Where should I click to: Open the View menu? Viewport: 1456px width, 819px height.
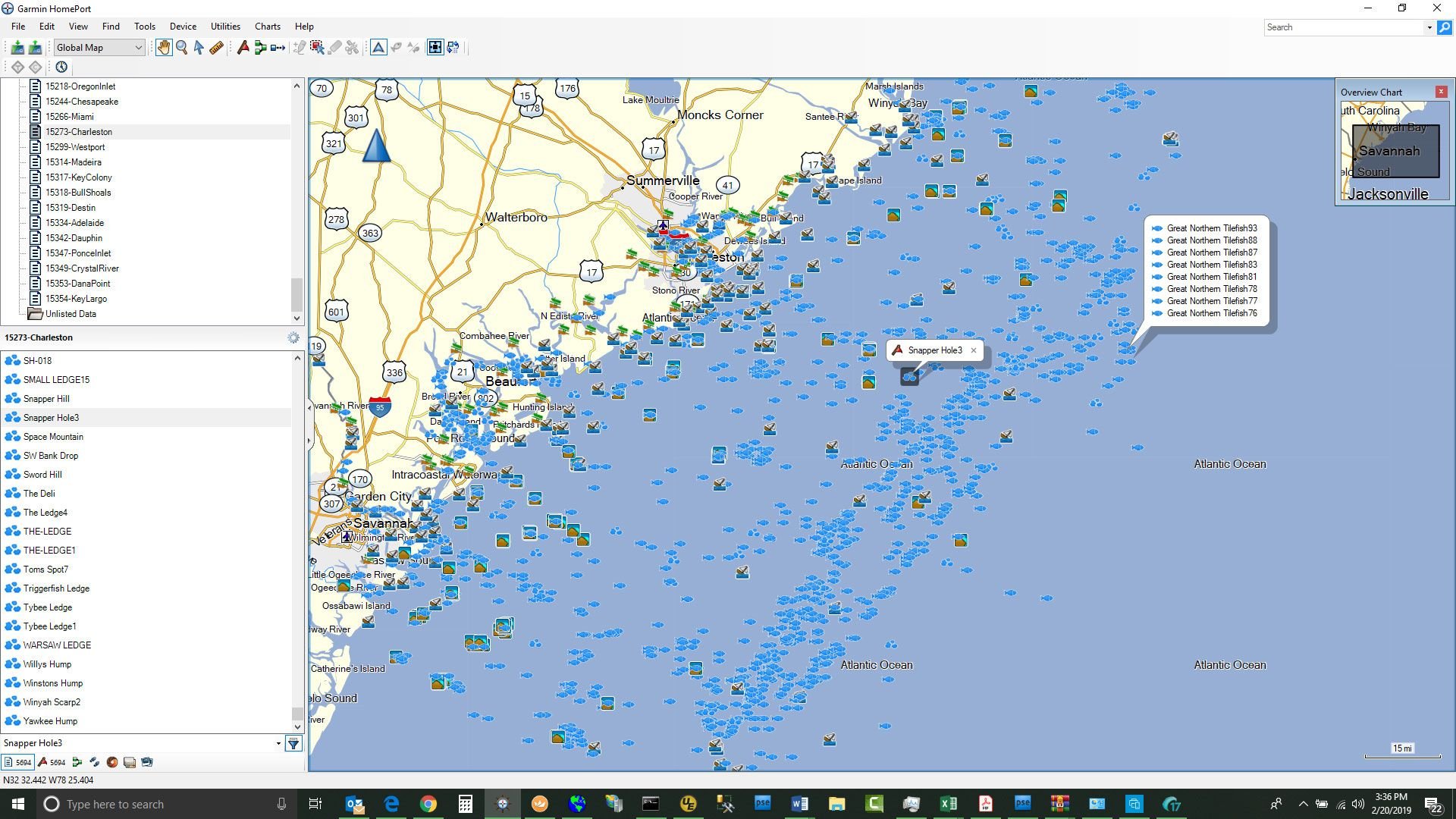78,27
